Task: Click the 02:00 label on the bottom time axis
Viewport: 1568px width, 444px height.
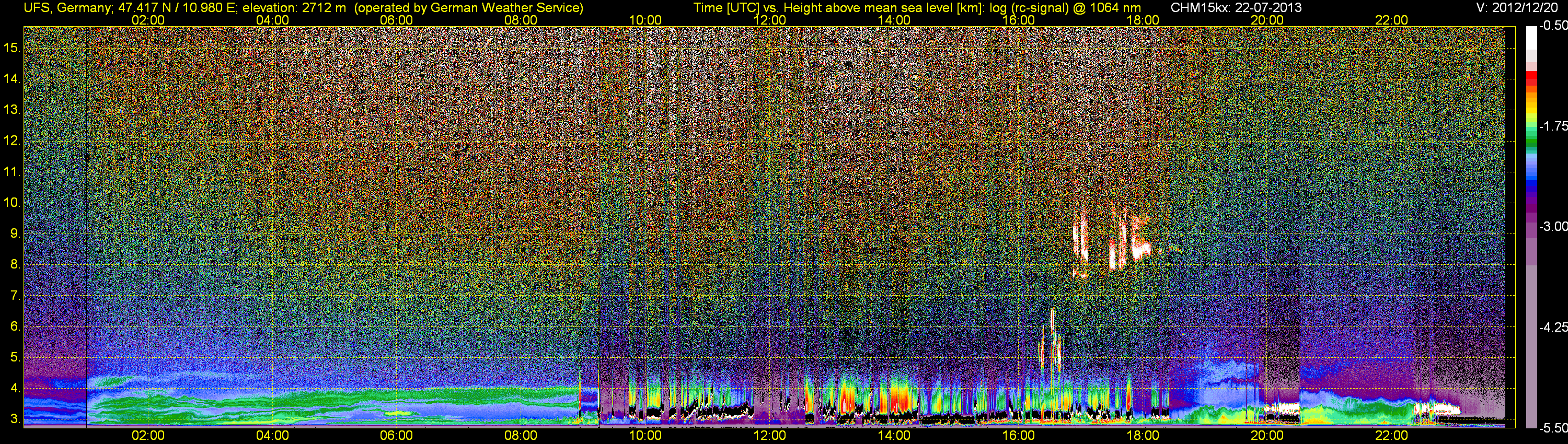Action: tap(148, 436)
